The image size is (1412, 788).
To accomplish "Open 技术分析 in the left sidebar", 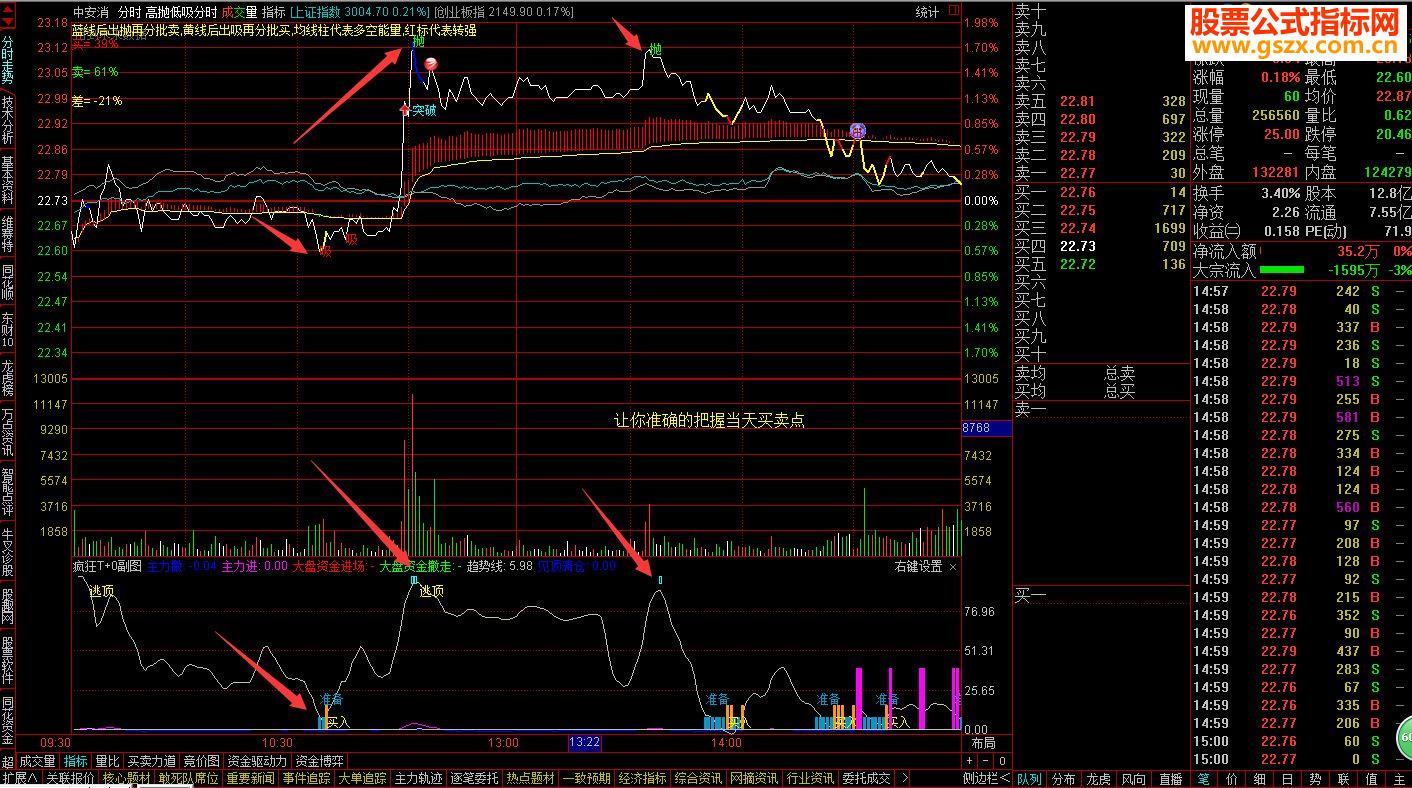I will tap(8, 121).
